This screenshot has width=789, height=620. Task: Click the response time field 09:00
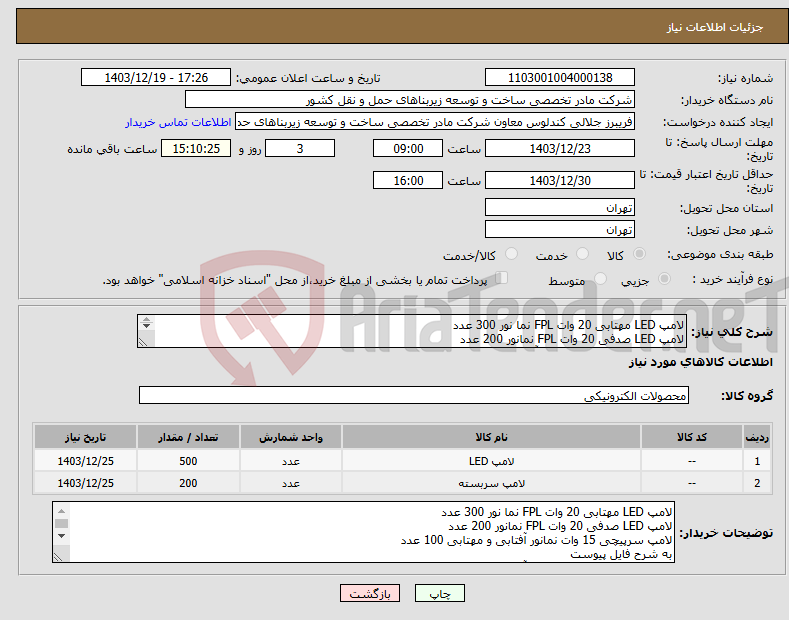coord(408,148)
